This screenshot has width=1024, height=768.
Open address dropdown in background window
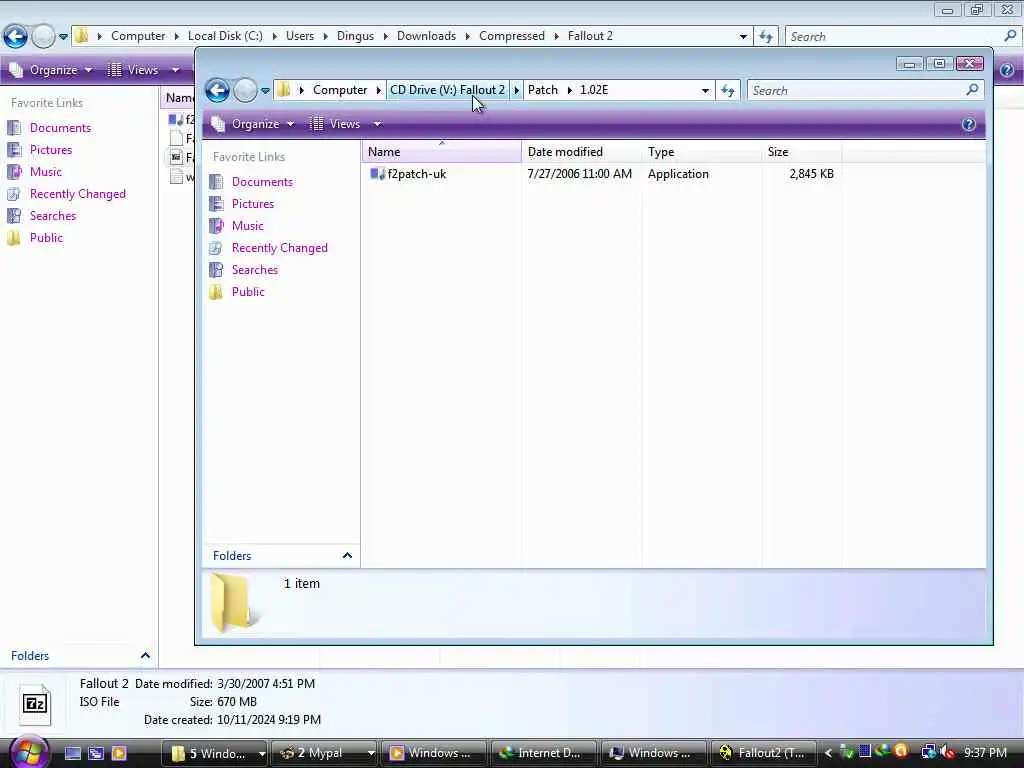coord(743,37)
